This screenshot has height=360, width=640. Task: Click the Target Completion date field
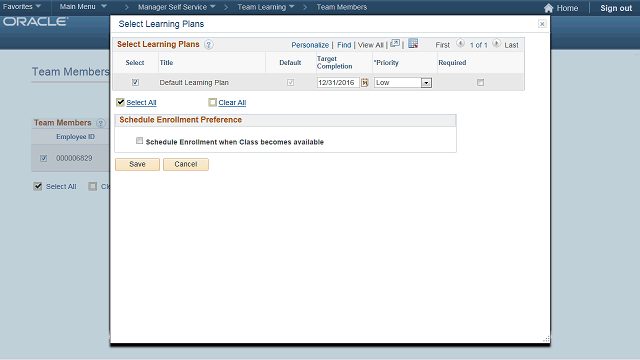(x=338, y=82)
